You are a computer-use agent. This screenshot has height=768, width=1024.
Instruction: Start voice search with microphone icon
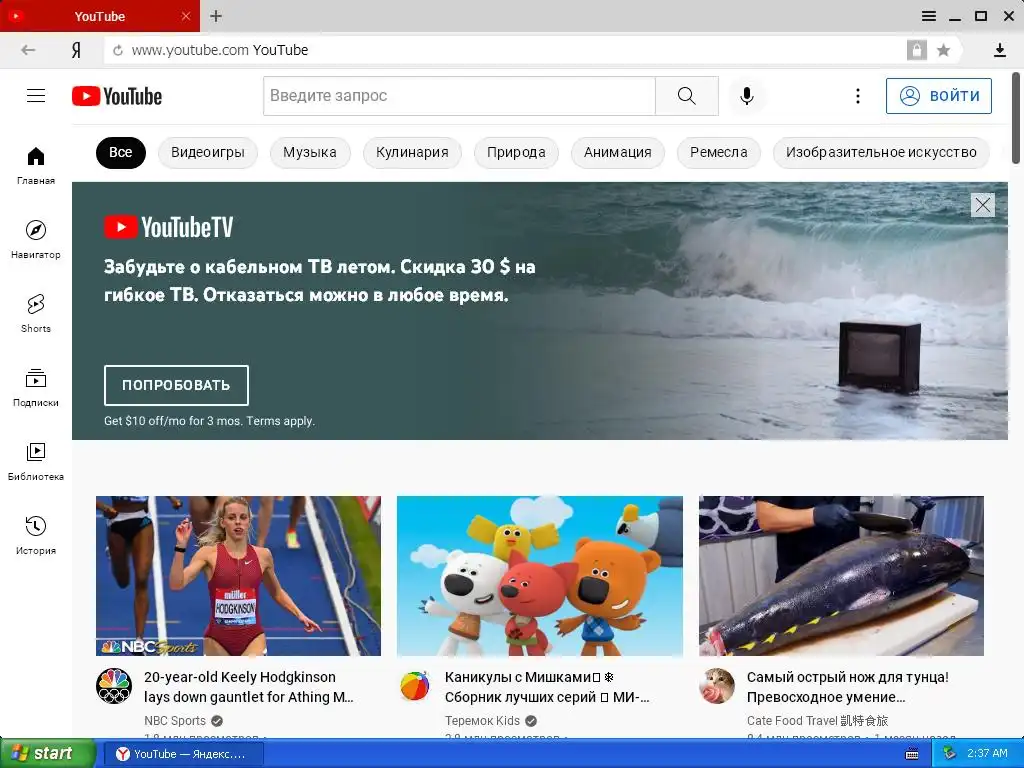[x=746, y=96]
